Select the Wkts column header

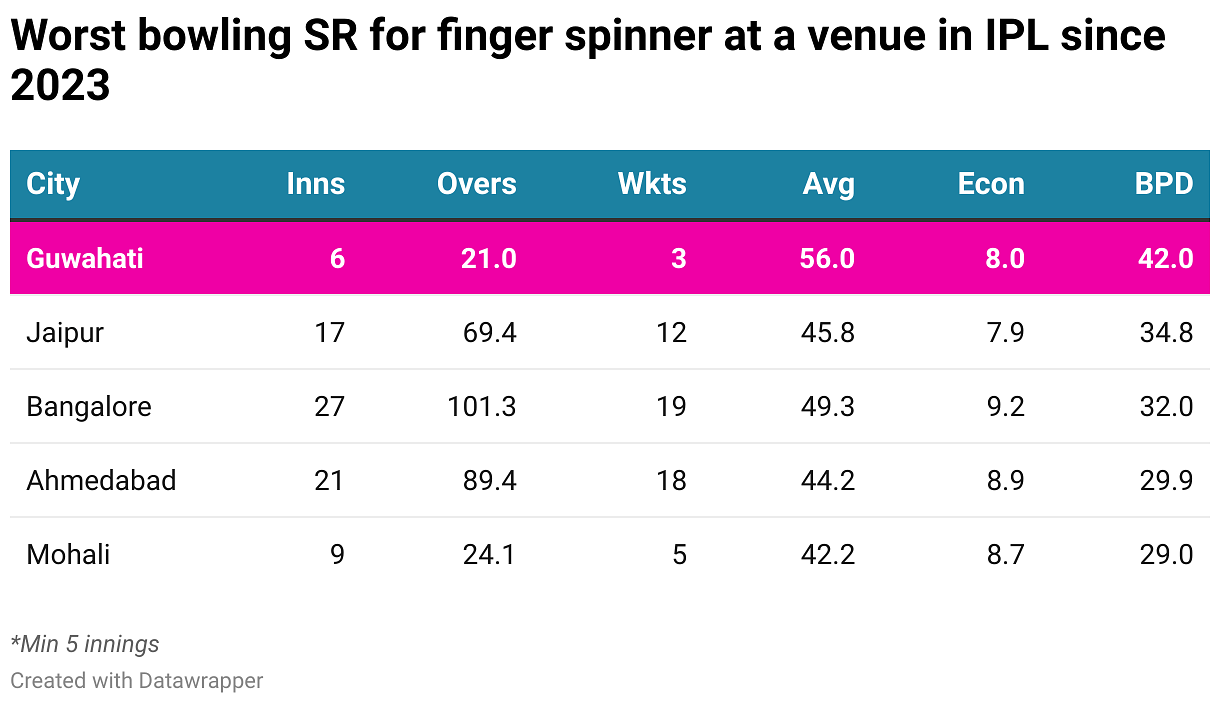[652, 184]
